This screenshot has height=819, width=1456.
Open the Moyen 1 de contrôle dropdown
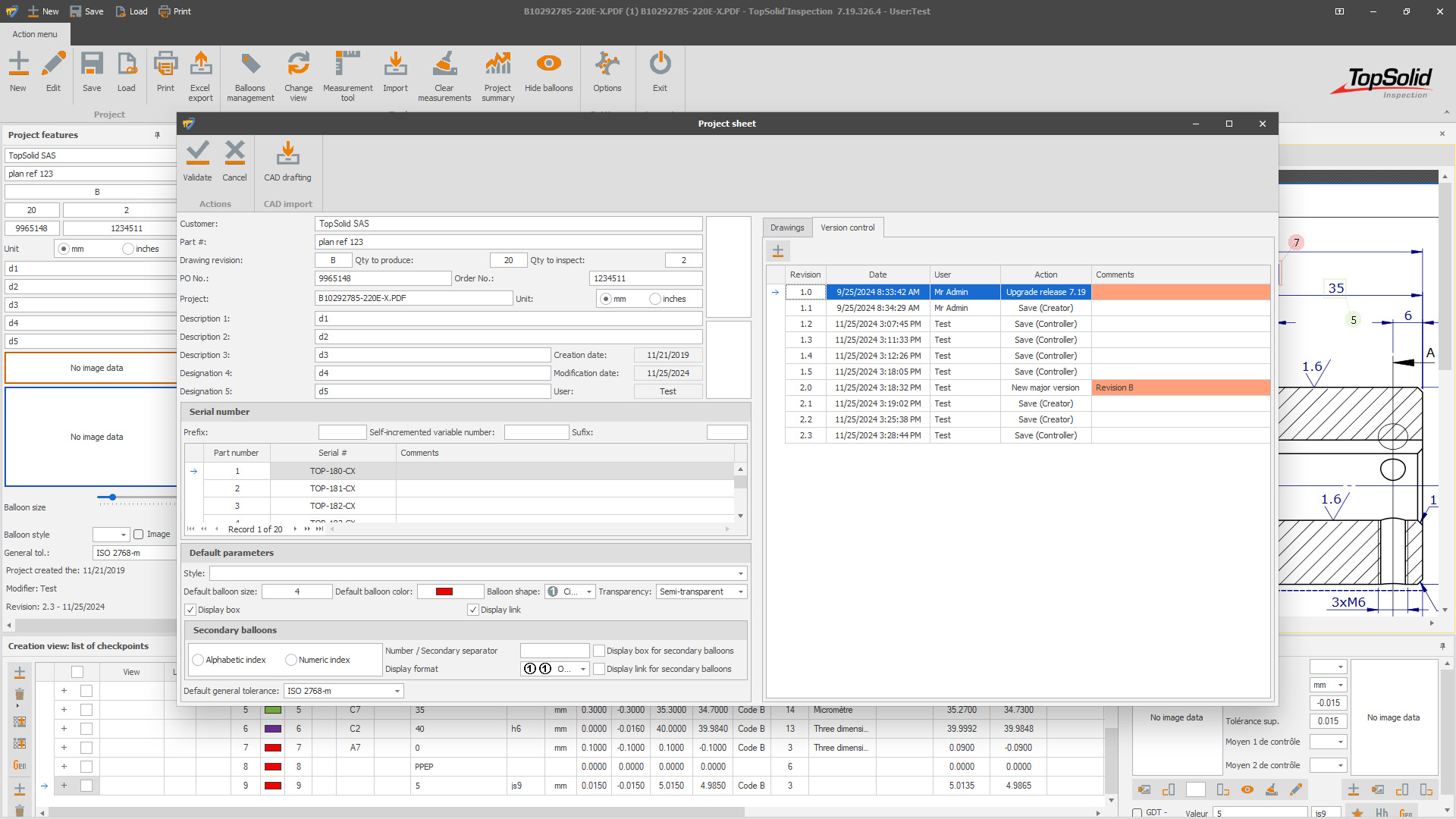click(1341, 742)
